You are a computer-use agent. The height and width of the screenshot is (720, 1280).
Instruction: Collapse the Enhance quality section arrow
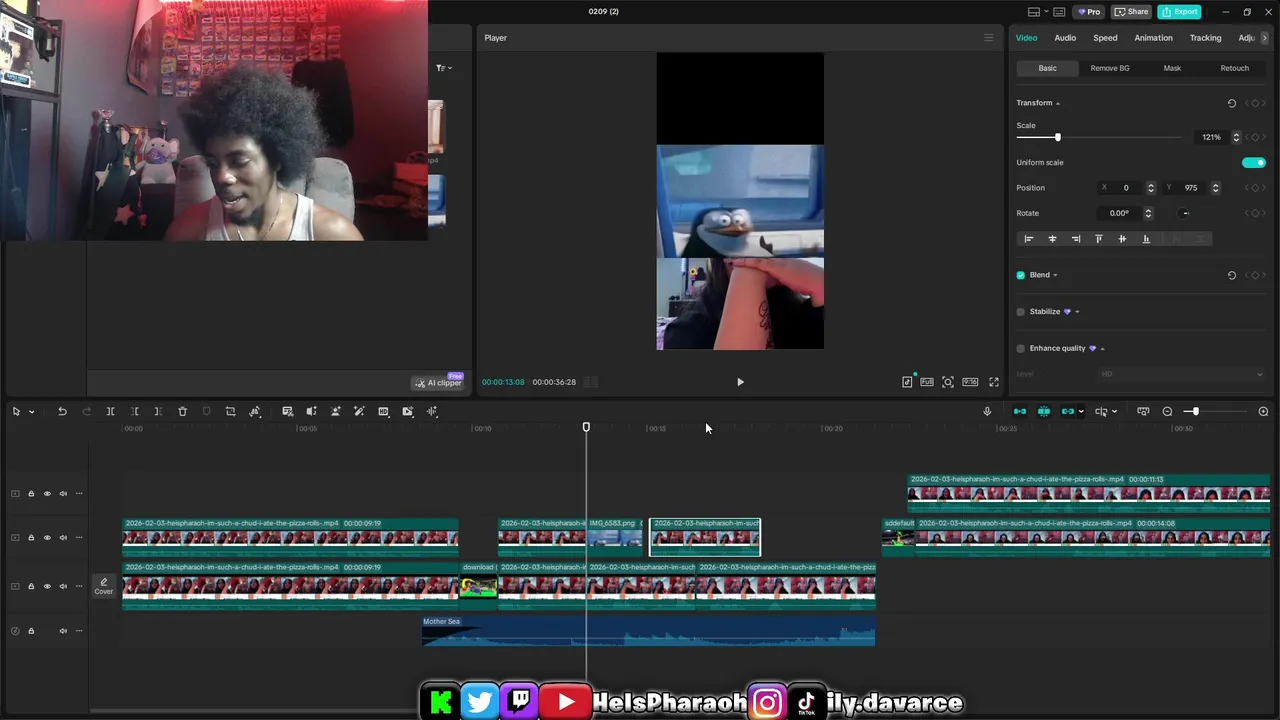(x=1102, y=348)
